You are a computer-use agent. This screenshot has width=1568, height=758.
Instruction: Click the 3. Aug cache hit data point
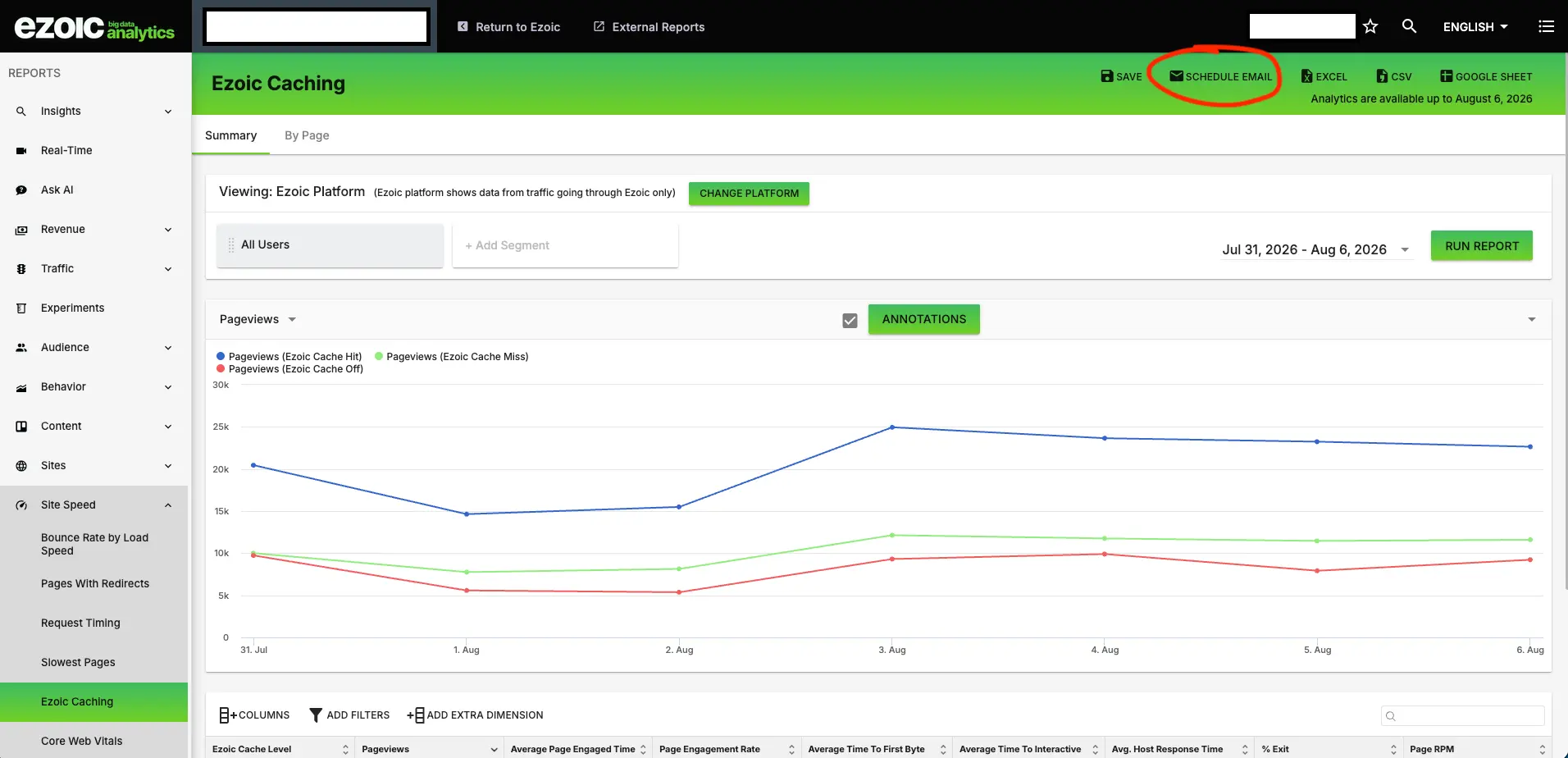892,427
